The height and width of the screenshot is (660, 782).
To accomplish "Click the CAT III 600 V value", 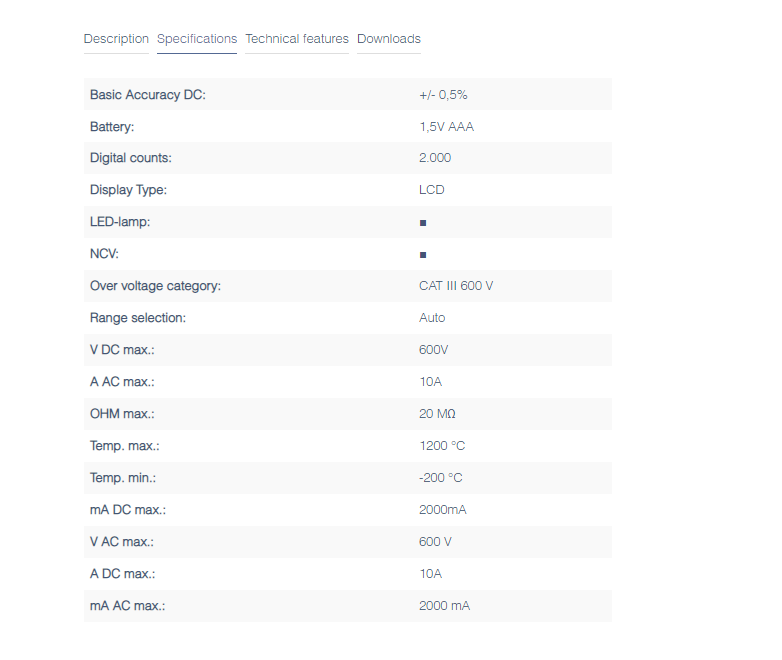I will click(456, 286).
